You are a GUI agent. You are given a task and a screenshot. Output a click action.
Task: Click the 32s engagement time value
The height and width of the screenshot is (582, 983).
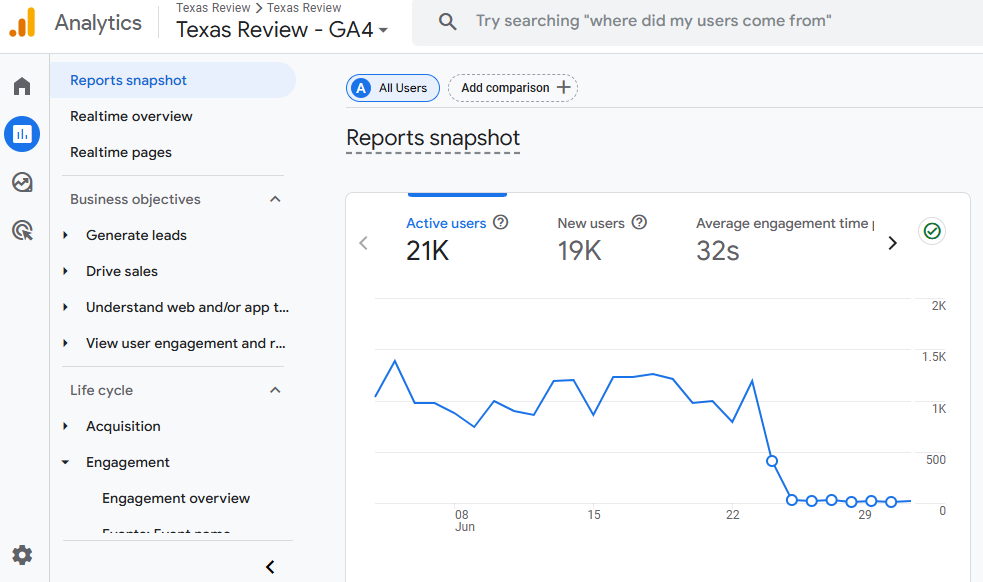[x=718, y=251]
